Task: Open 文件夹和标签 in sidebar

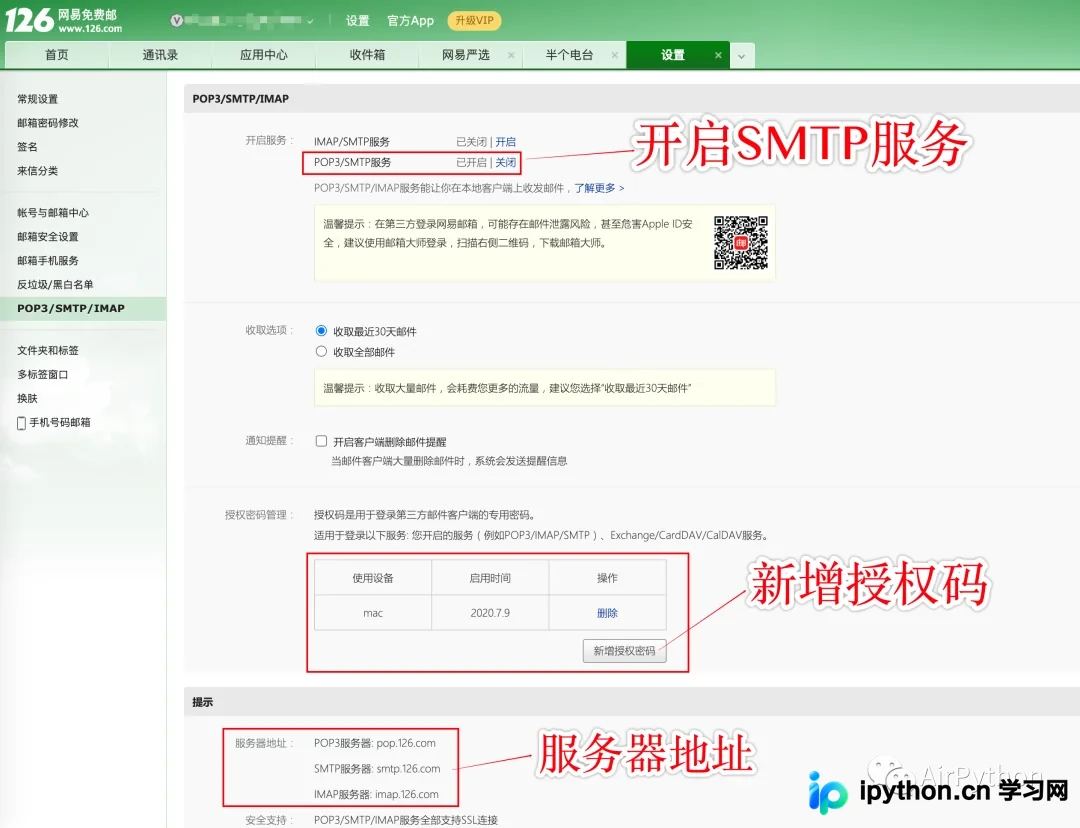Action: [x=48, y=351]
